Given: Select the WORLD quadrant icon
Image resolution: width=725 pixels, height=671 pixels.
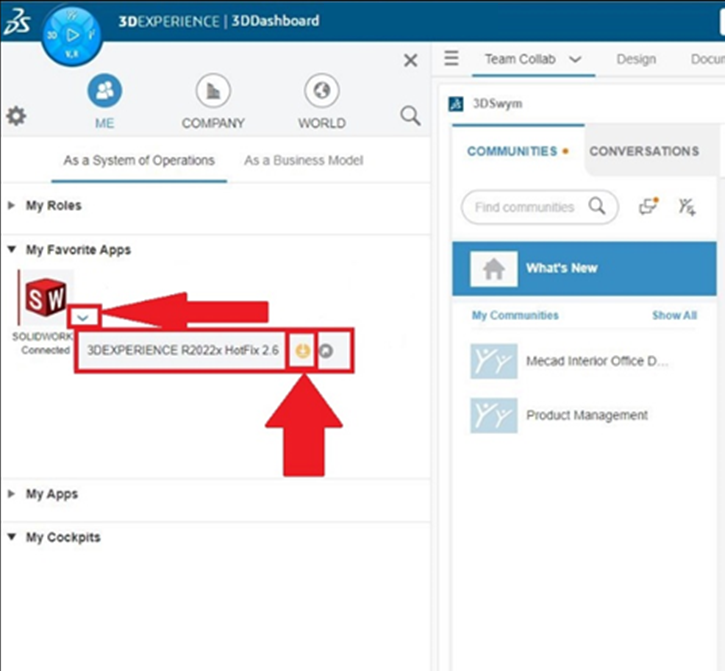Looking at the screenshot, I should (x=321, y=92).
